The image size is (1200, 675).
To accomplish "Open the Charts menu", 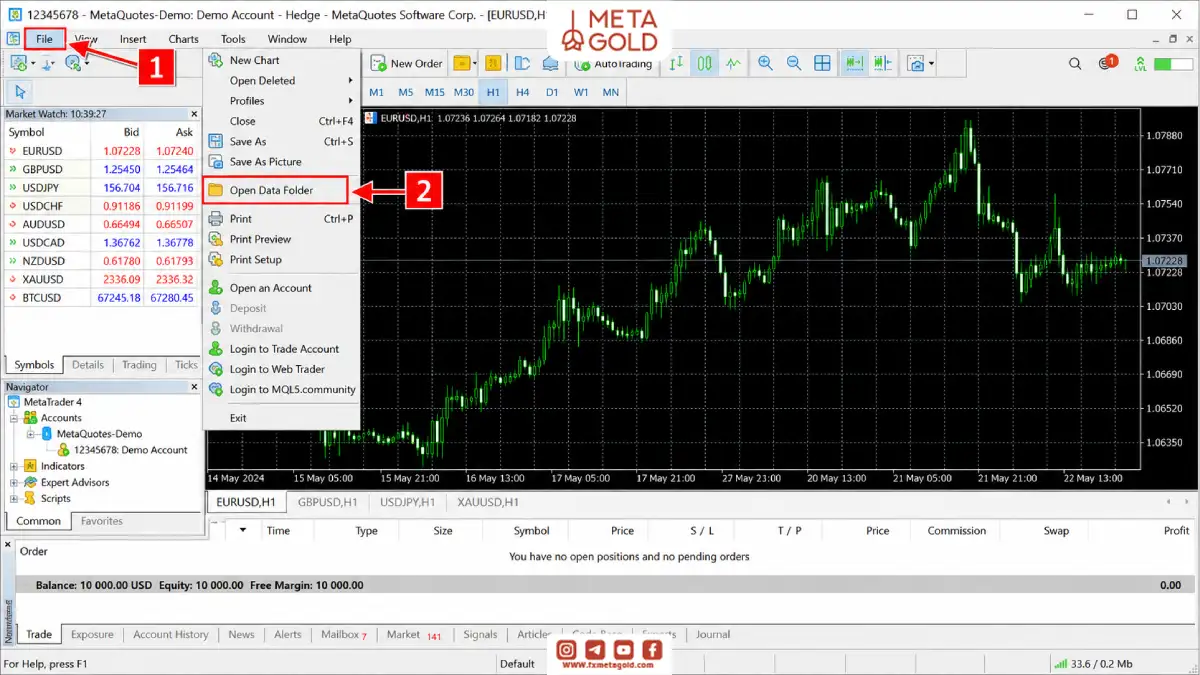I will point(183,39).
